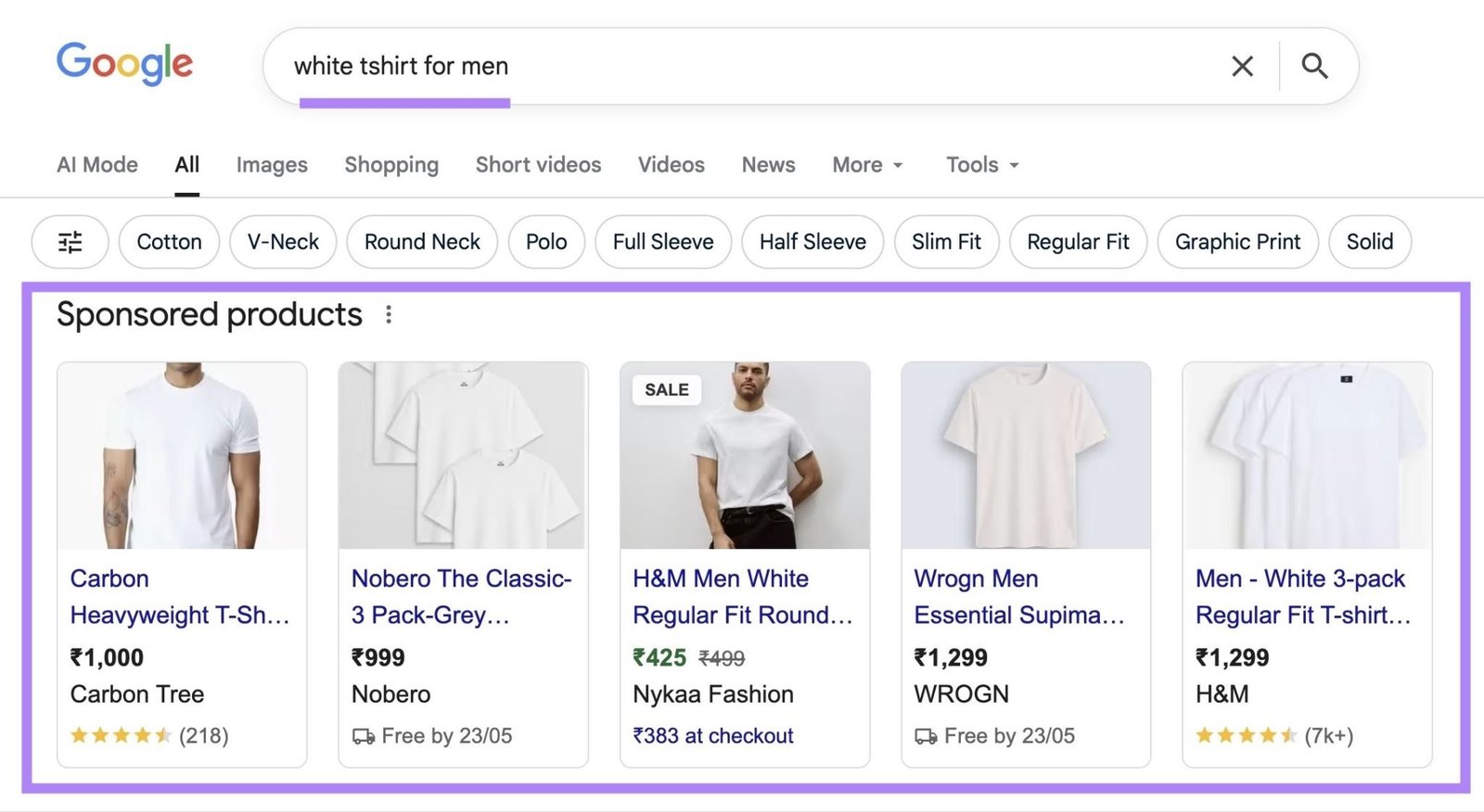Switch to AI Mode tab
The width and height of the screenshot is (1484, 812).
point(97,165)
